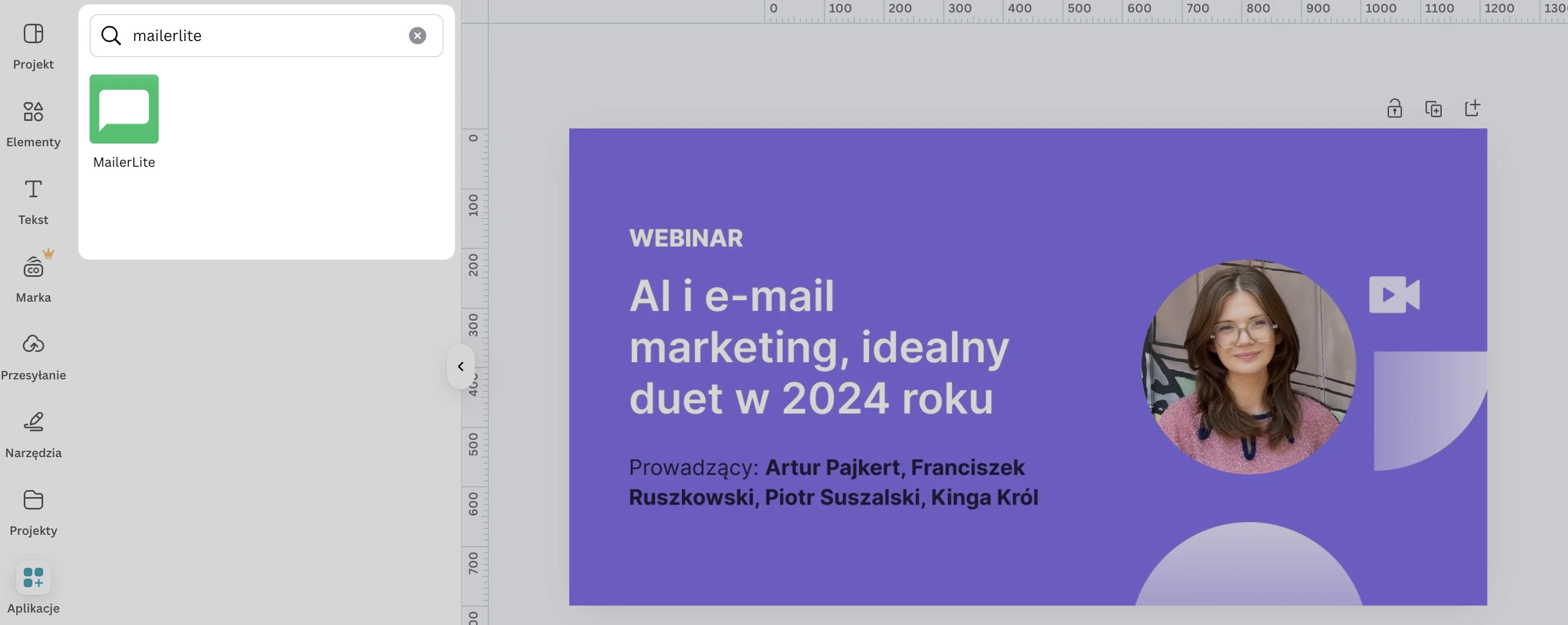Viewport: 1568px width, 625px height.
Task: Select the webinar headline text block
Action: click(819, 347)
